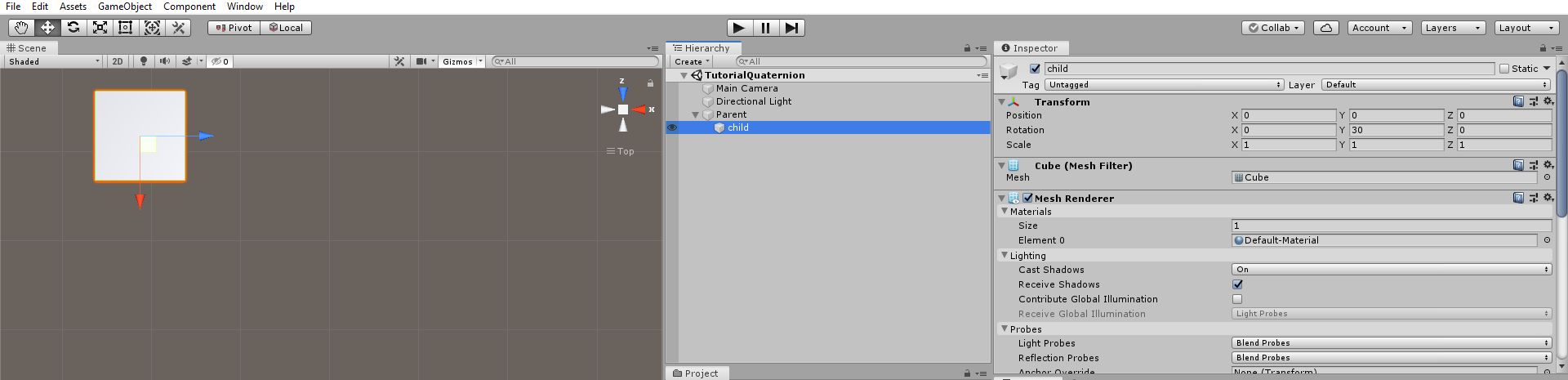This screenshot has height=380, width=1568.
Task: Click the scene orientation gizmo cube
Action: [623, 110]
